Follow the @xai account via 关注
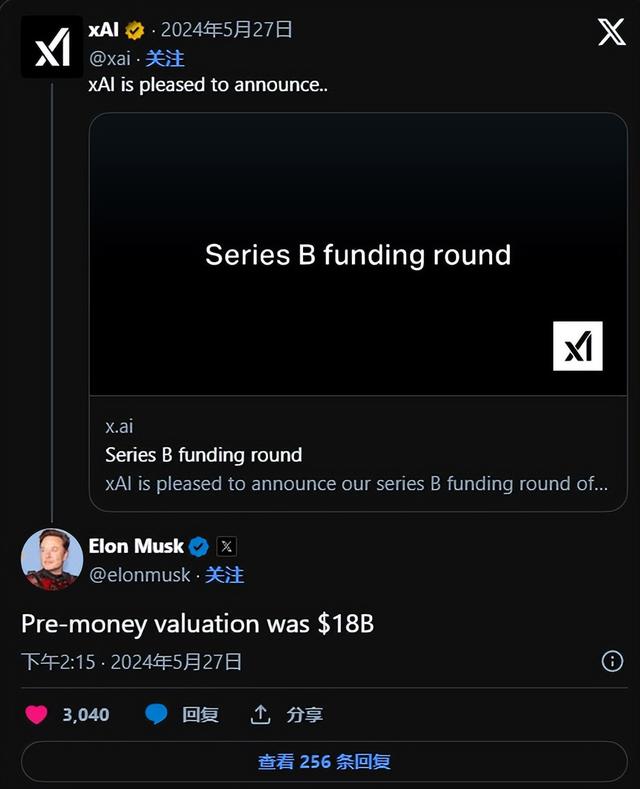Screen dimensions: 640x789 pos(165,58)
